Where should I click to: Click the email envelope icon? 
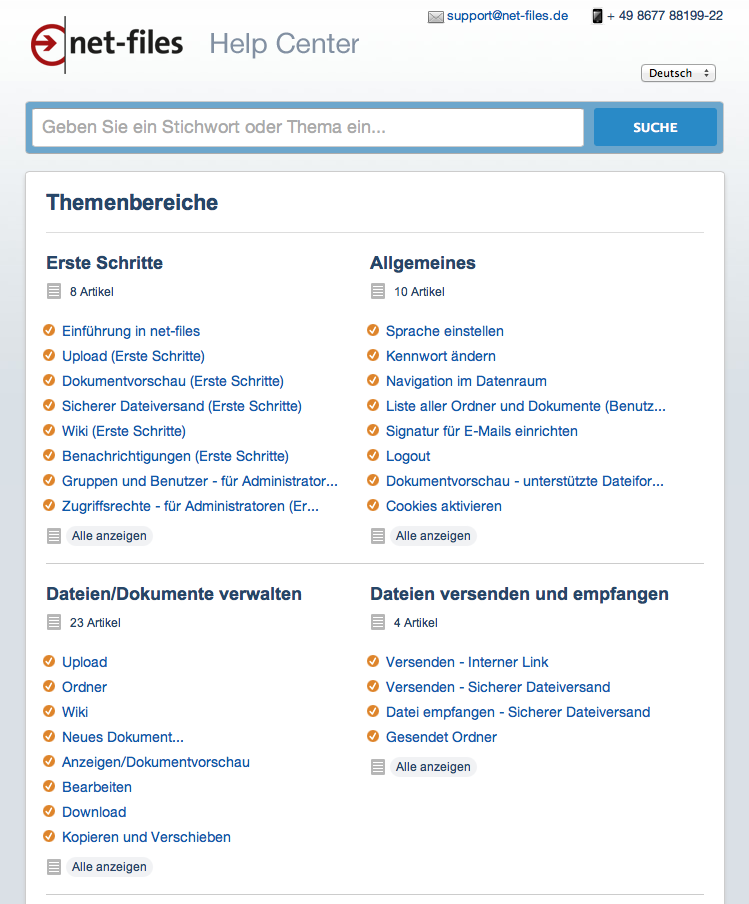tap(435, 17)
